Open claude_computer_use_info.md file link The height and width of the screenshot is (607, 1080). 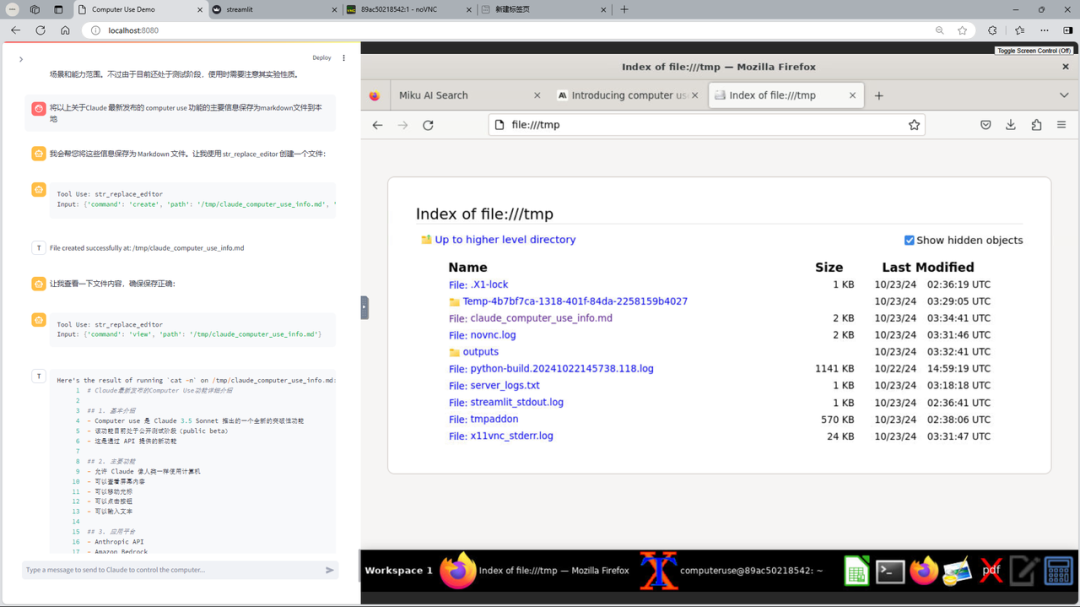tap(541, 318)
